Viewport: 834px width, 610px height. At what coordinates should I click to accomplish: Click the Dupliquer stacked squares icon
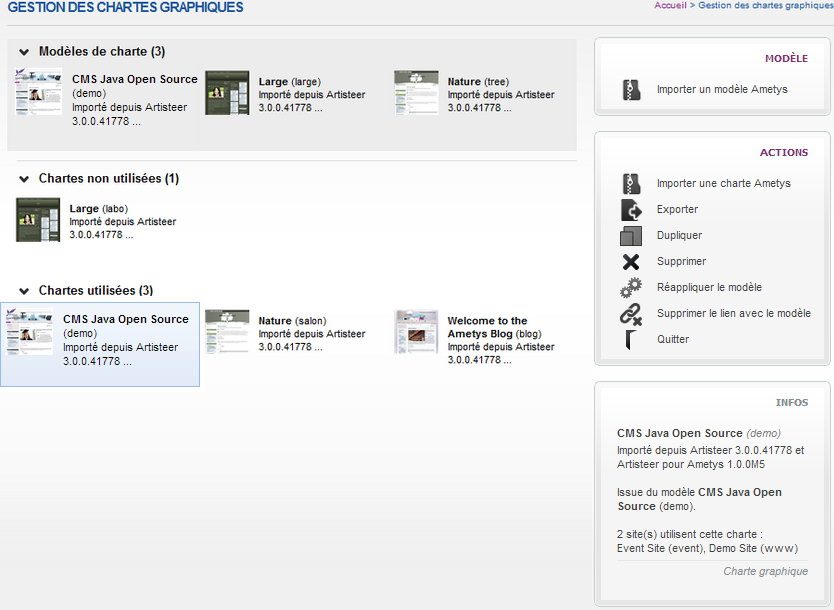(631, 236)
